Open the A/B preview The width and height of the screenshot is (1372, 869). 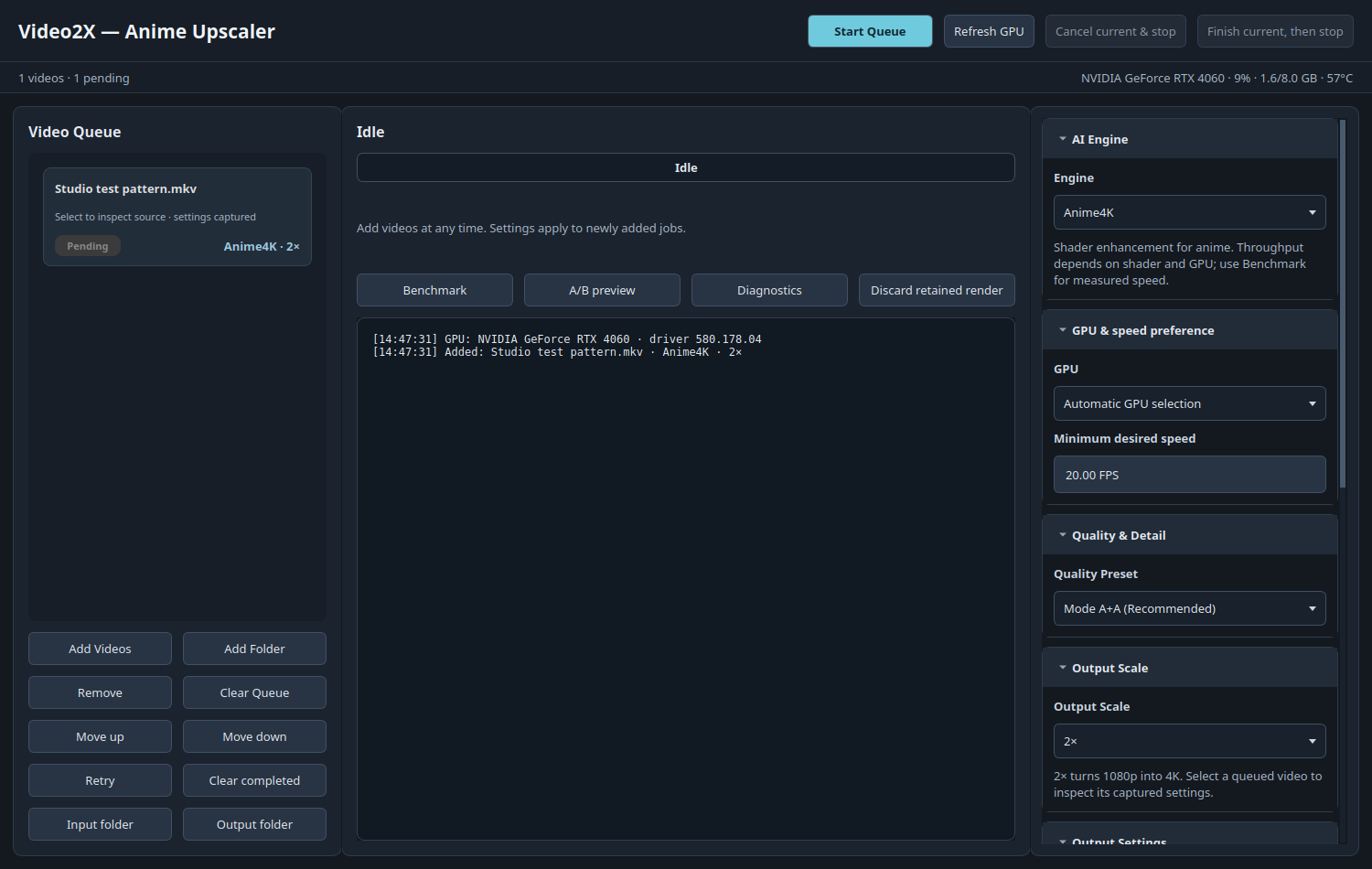602,290
